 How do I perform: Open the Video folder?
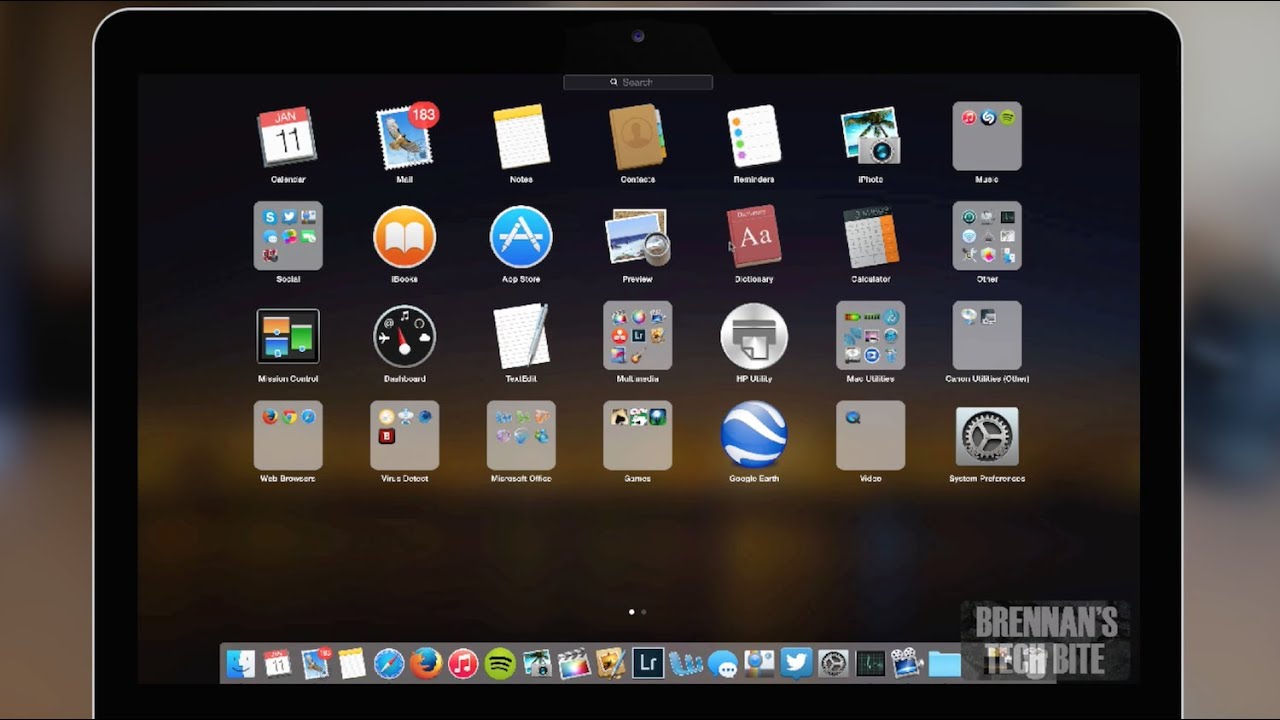click(x=870, y=436)
